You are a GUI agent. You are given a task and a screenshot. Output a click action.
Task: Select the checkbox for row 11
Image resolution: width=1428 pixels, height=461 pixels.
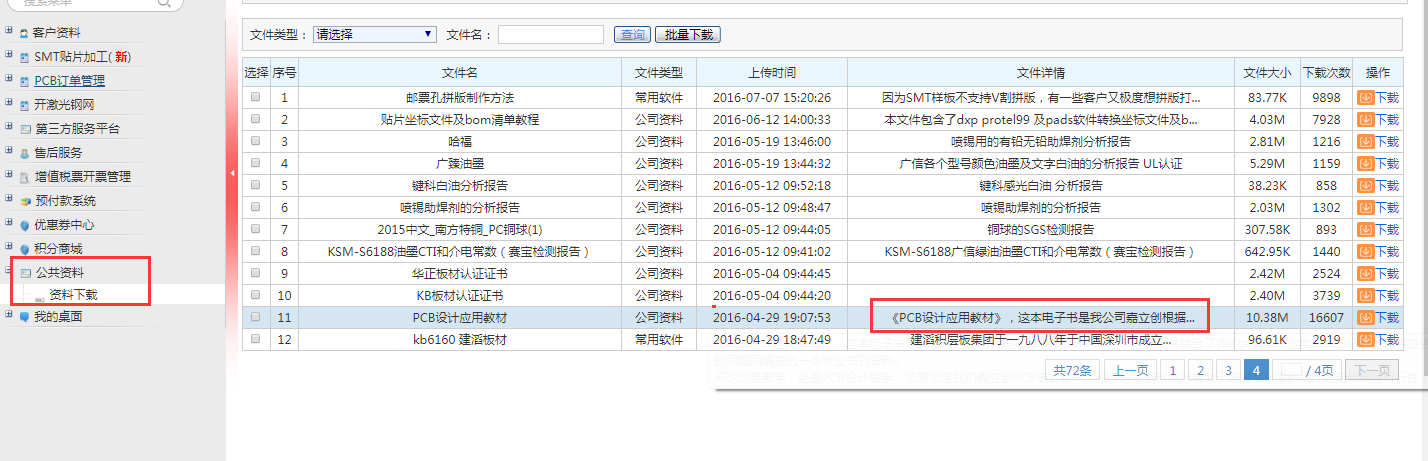point(256,317)
